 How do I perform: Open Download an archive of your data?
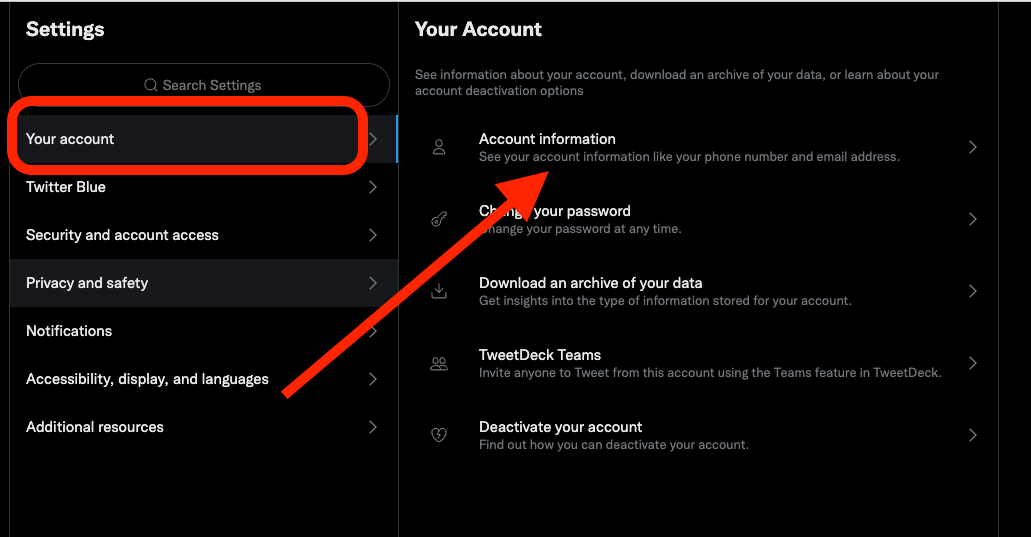click(x=698, y=291)
